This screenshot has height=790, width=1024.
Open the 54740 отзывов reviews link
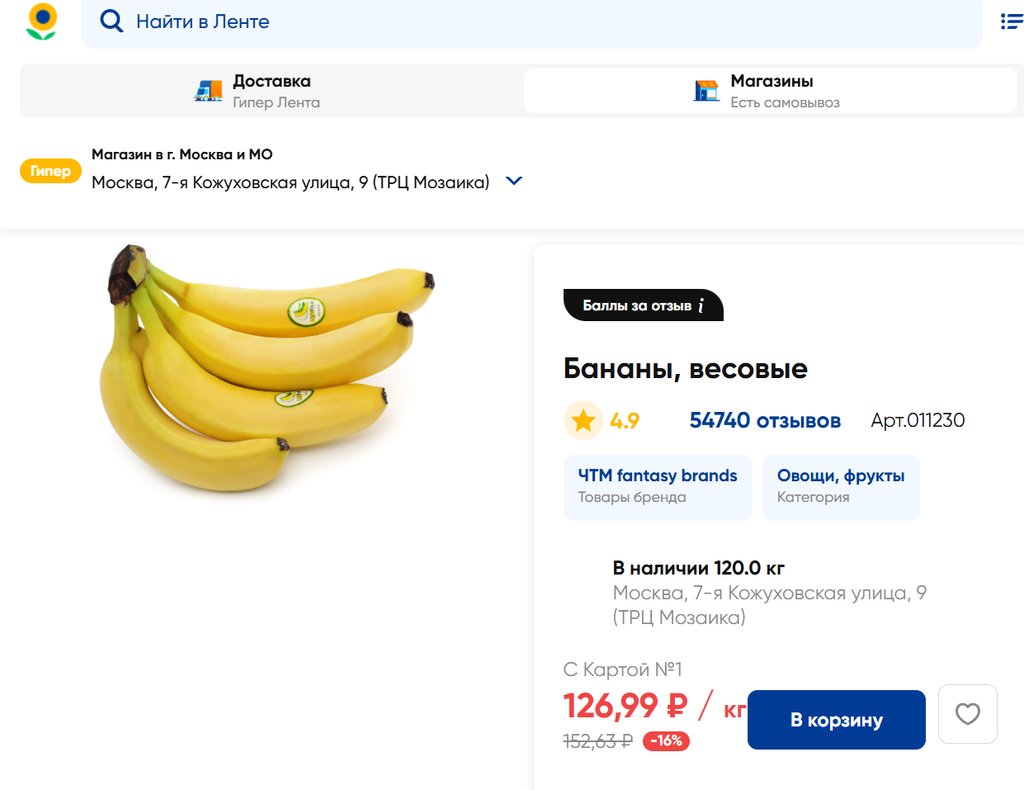pyautogui.click(x=765, y=421)
